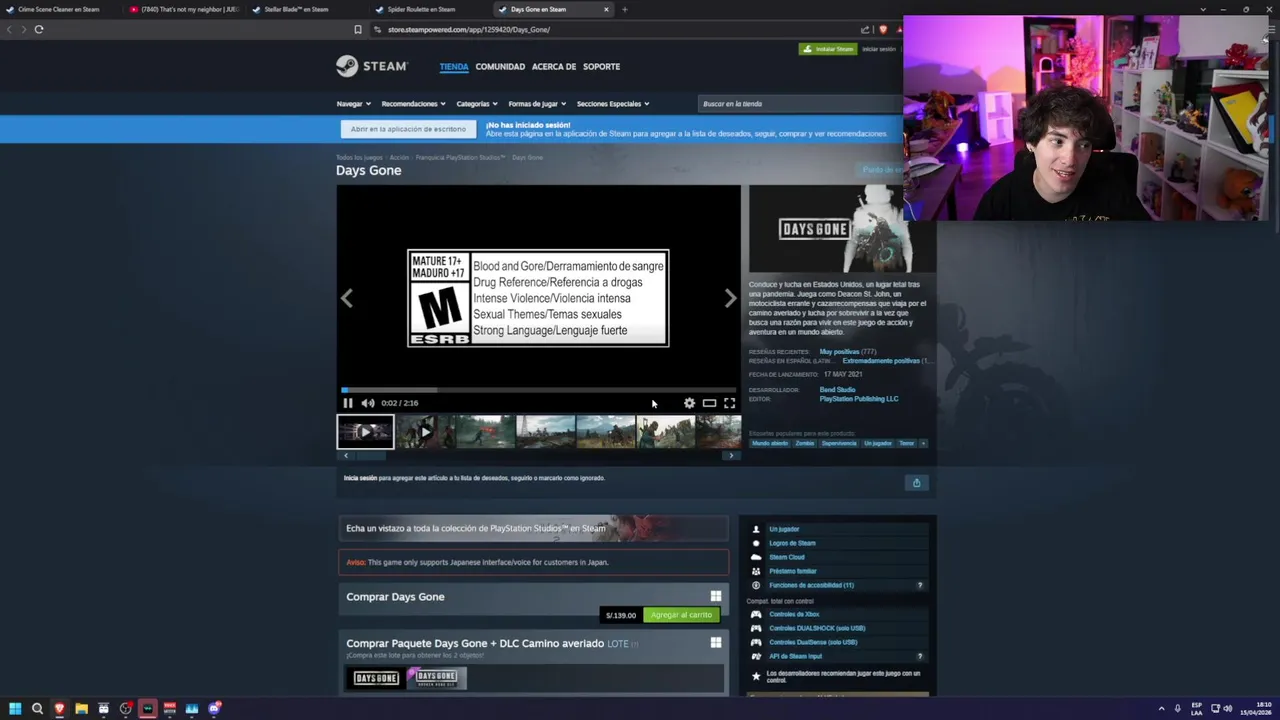Click the Controles de Xbox gamepad icon
This screenshot has height=720, width=1280.
pos(756,614)
